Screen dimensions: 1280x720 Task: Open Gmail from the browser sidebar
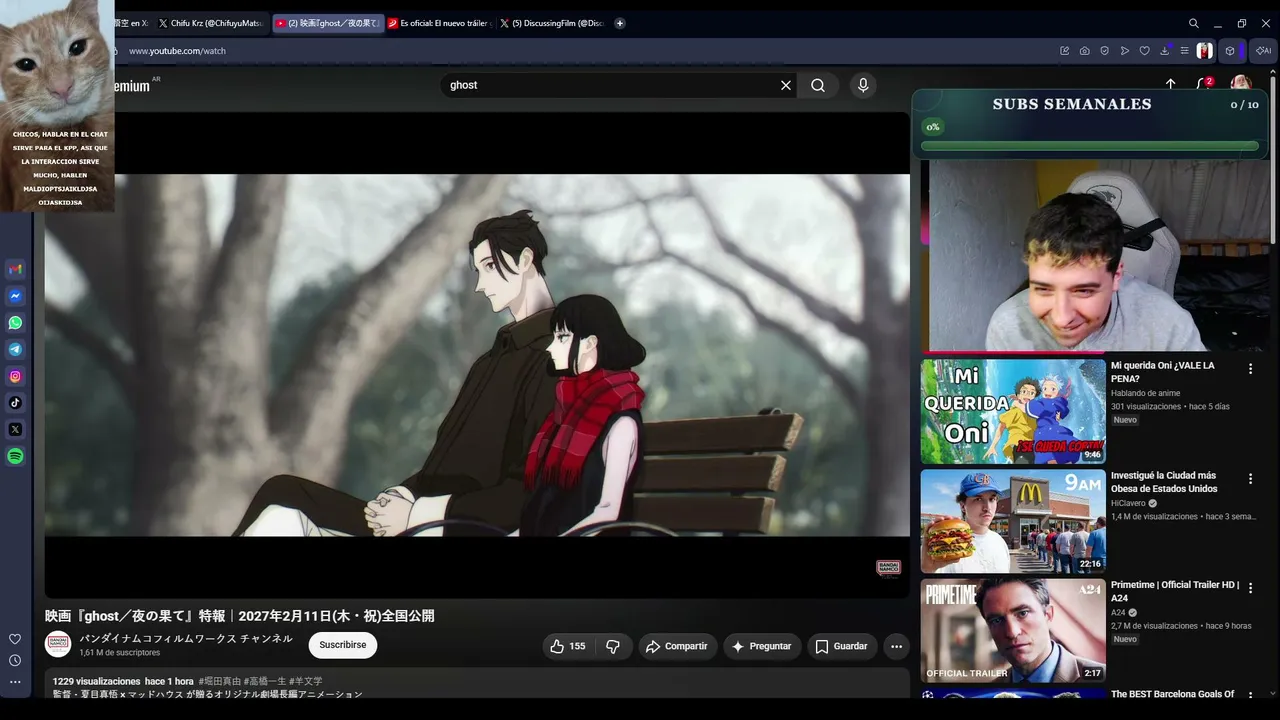pos(15,269)
